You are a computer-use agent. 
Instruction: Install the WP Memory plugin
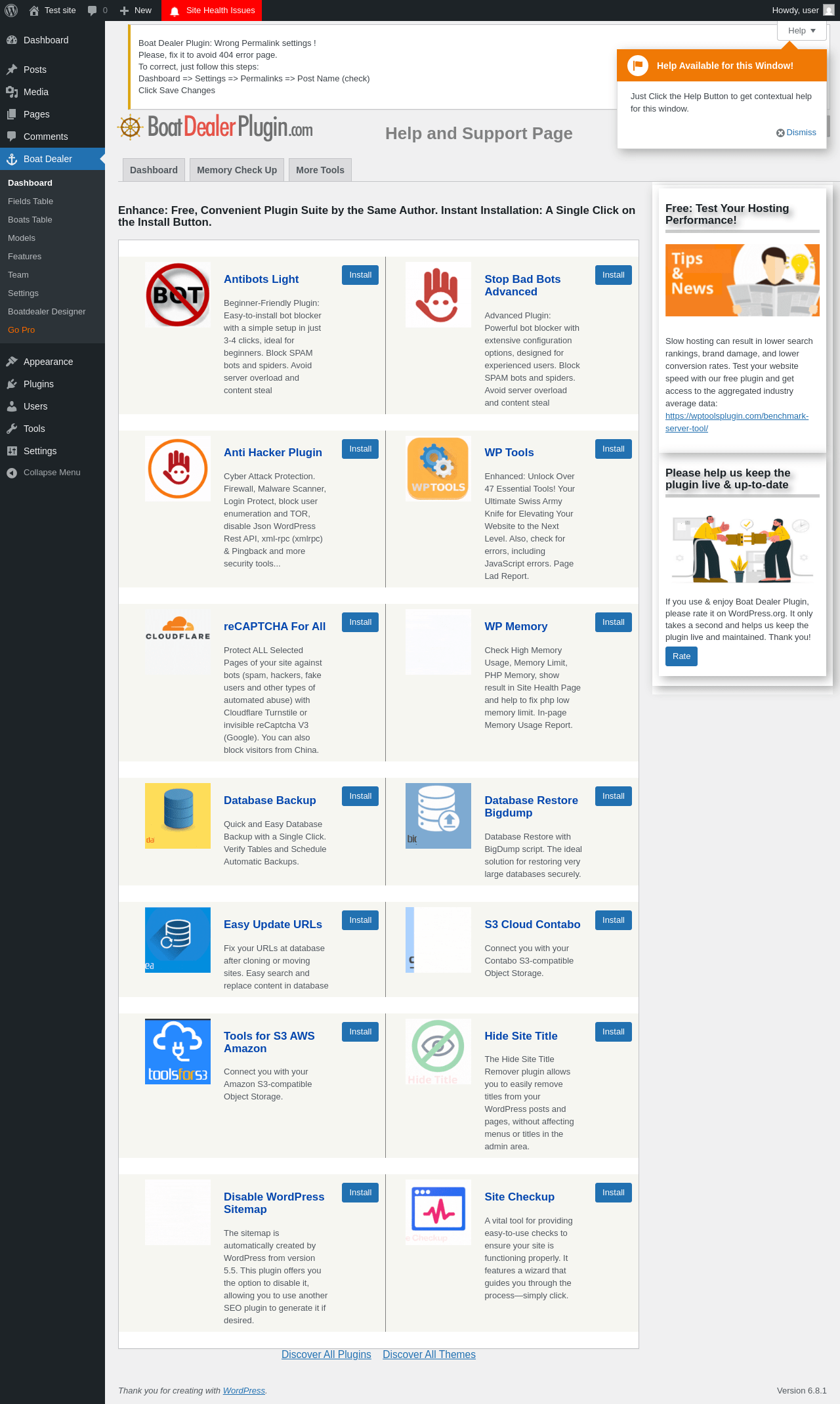point(614,622)
